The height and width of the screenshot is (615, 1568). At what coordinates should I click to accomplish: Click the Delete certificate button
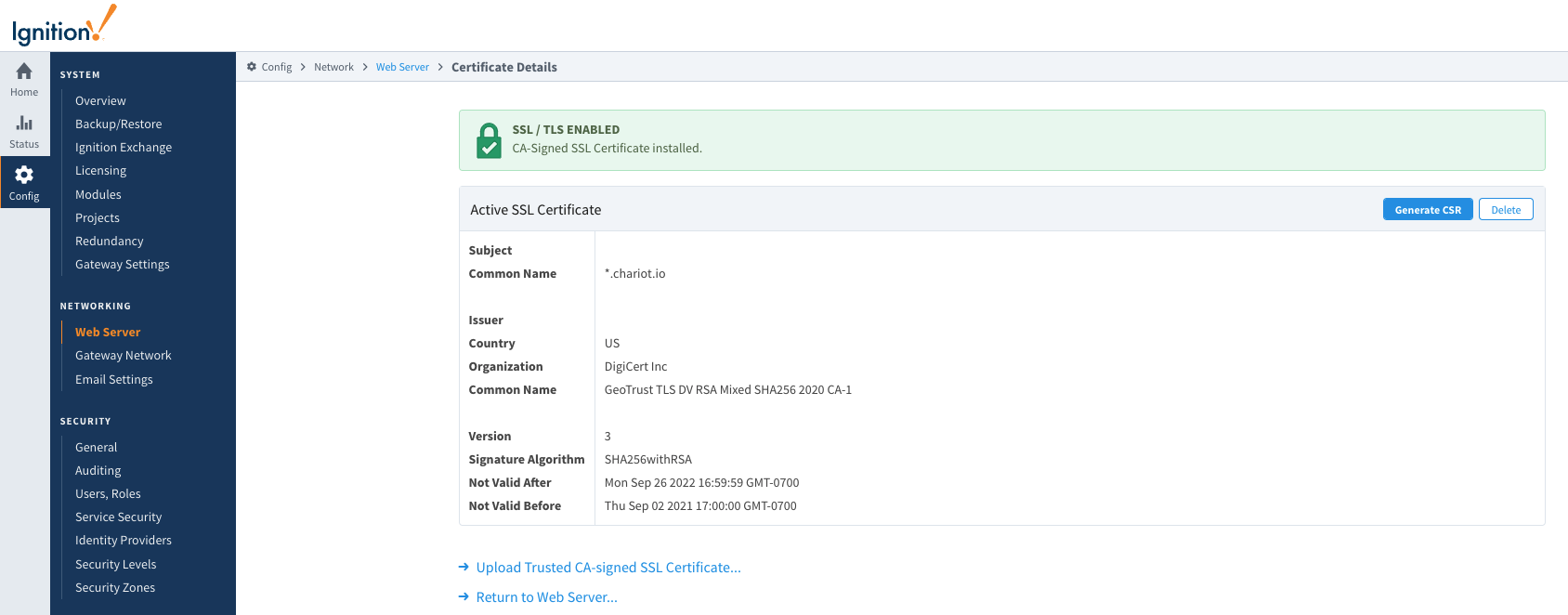[x=1506, y=210]
